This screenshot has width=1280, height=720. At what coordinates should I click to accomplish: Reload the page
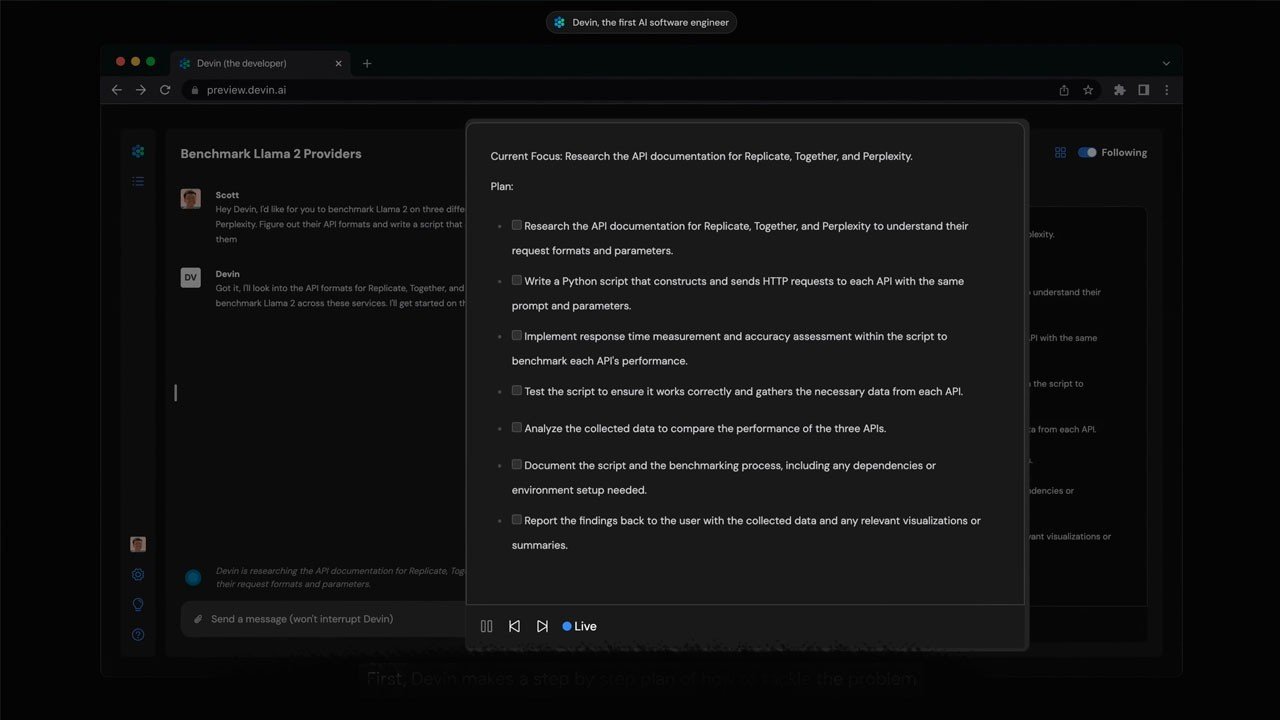[165, 90]
